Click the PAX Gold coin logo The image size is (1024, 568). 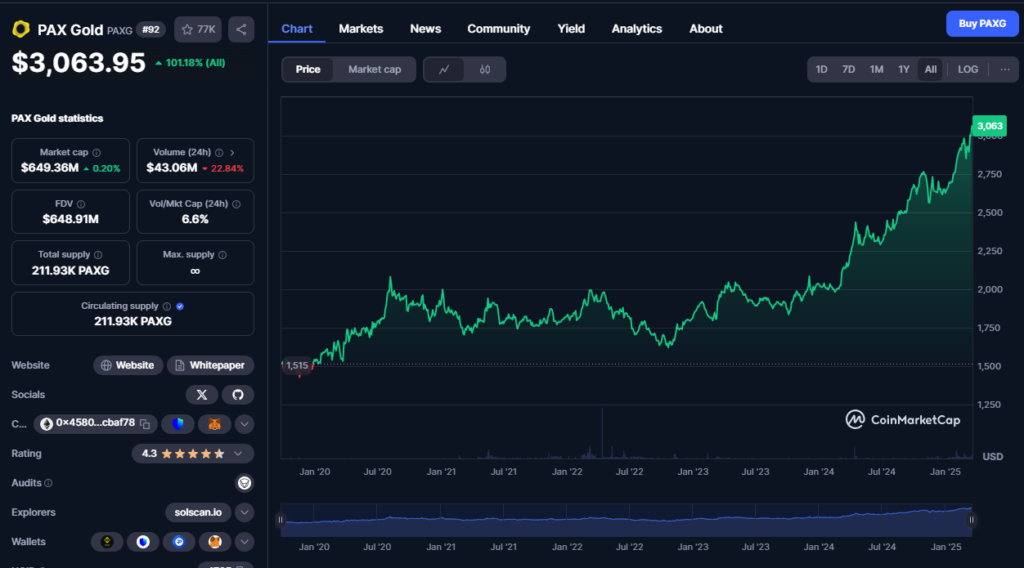(21, 29)
